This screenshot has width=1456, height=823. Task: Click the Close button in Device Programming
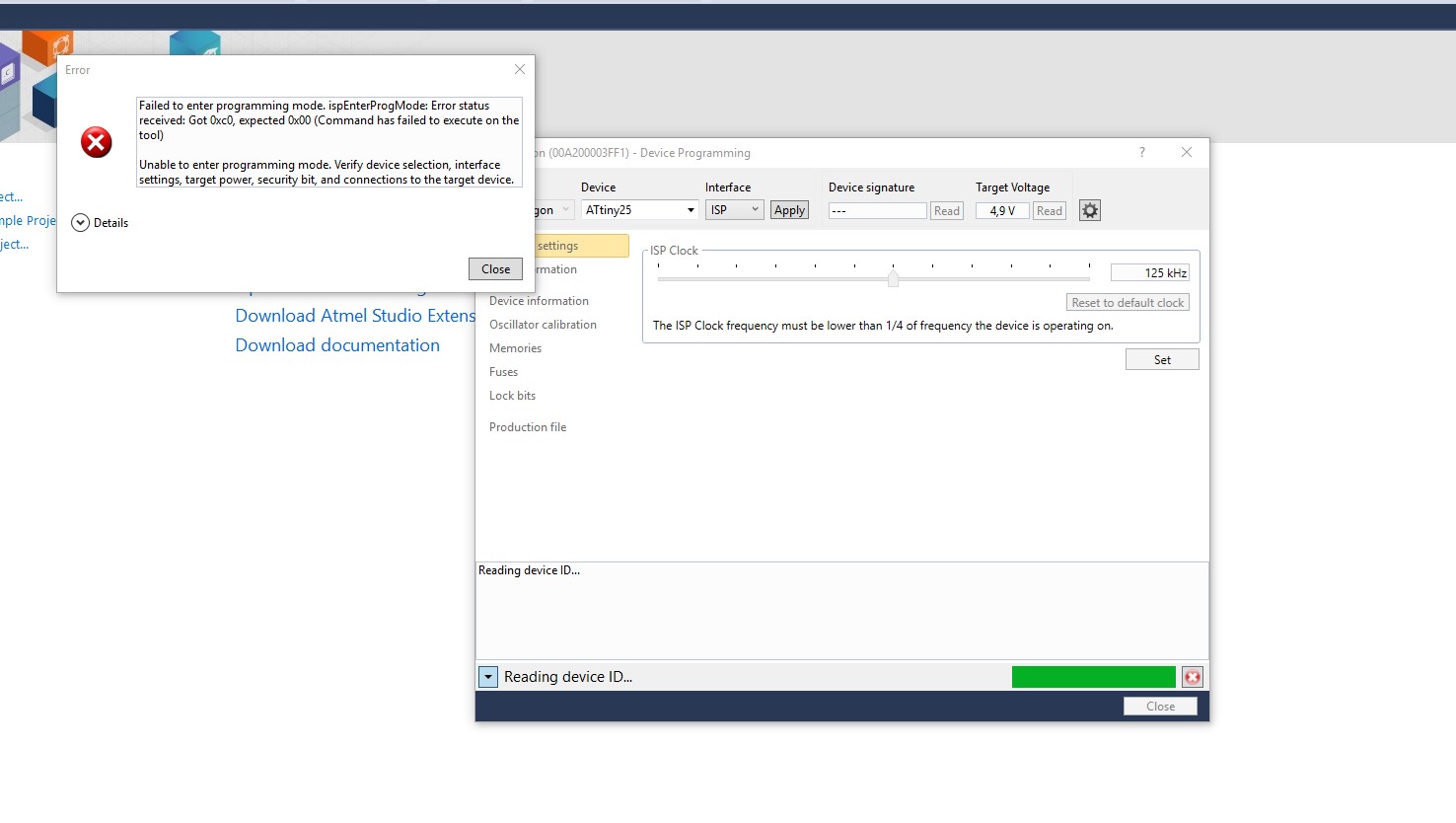point(1160,707)
